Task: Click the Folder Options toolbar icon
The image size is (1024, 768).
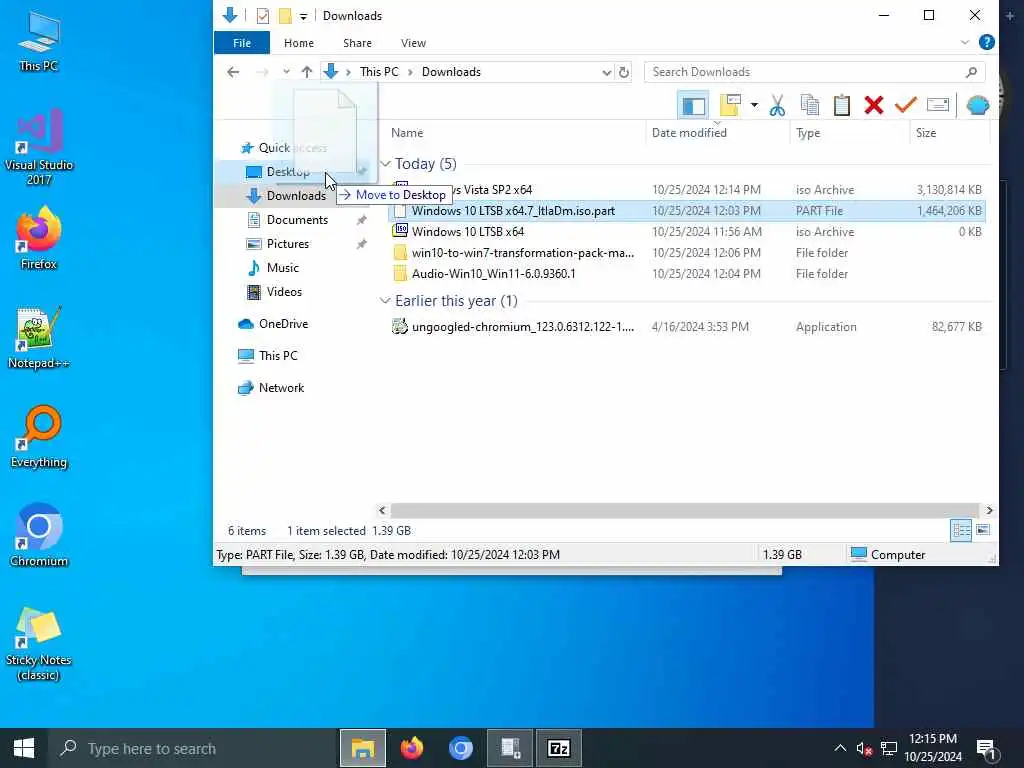Action: (730, 105)
